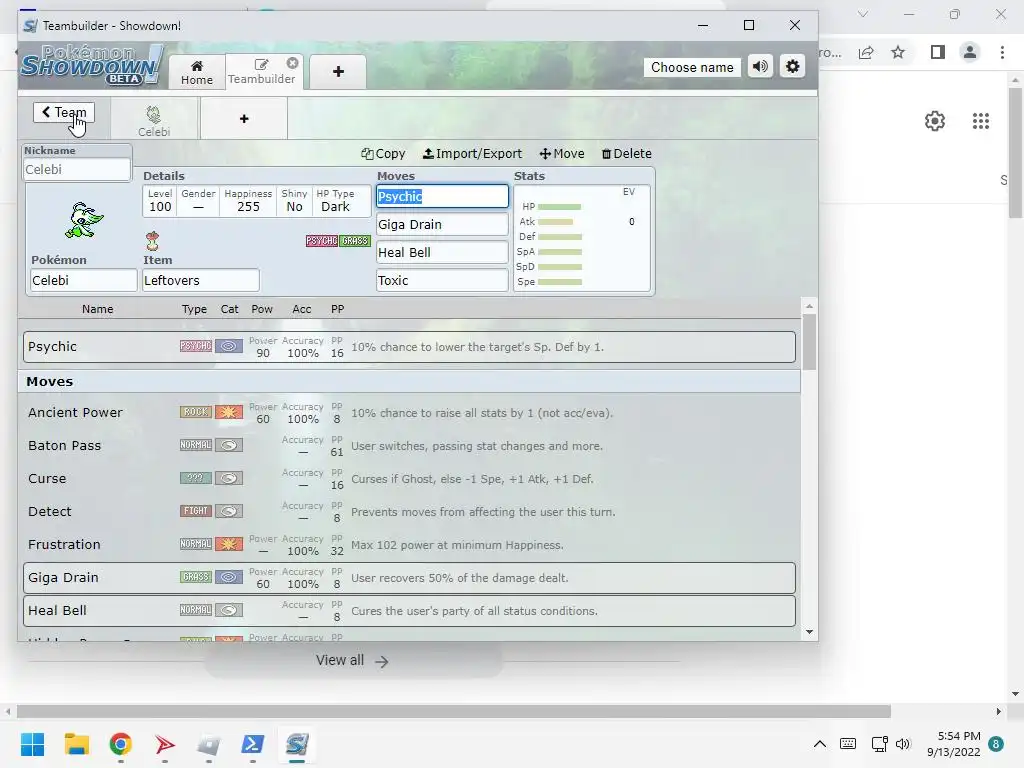Screen dimensions: 1024x768
Task: Click the scroll down arrow of move list
Action: point(809,632)
